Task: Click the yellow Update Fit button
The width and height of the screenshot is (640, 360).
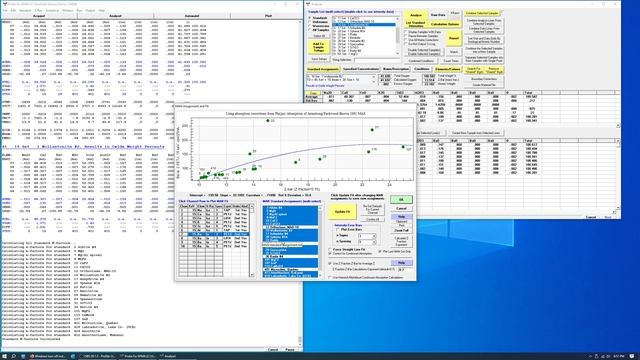Action: click(x=342, y=212)
